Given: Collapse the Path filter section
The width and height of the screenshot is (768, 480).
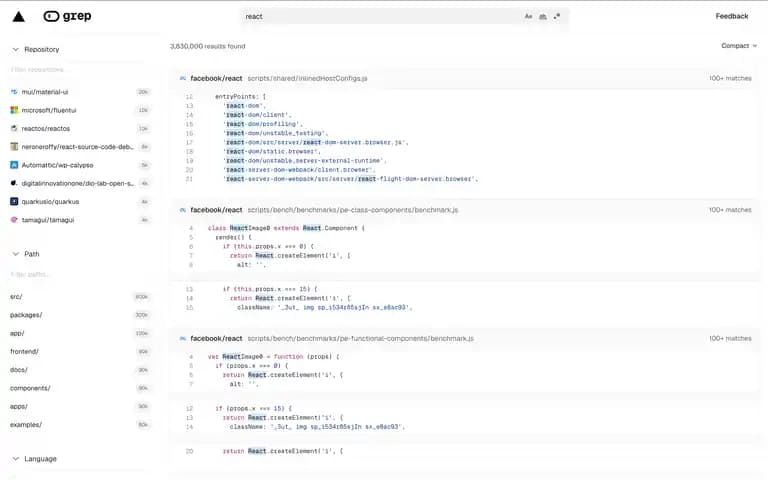Looking at the screenshot, I should tap(25, 254).
